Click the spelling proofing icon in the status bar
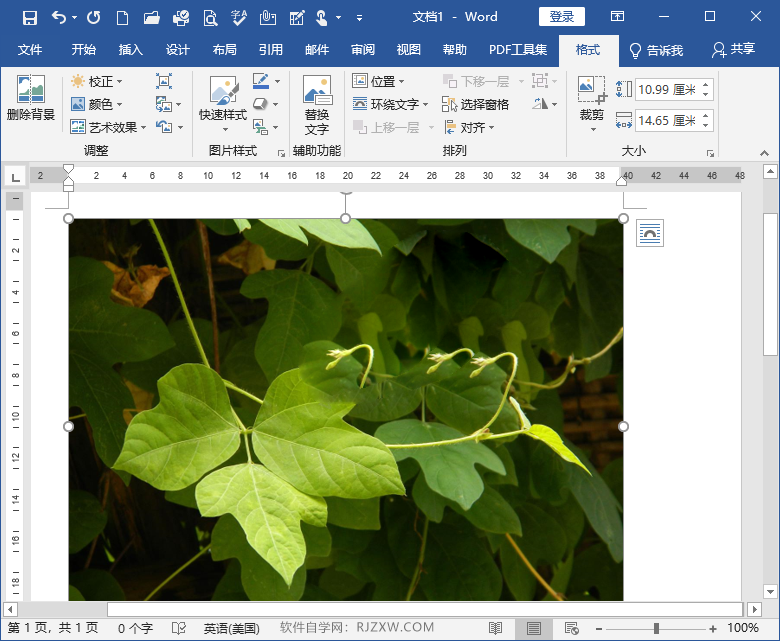Viewport: 780px width, 641px height. click(x=179, y=628)
